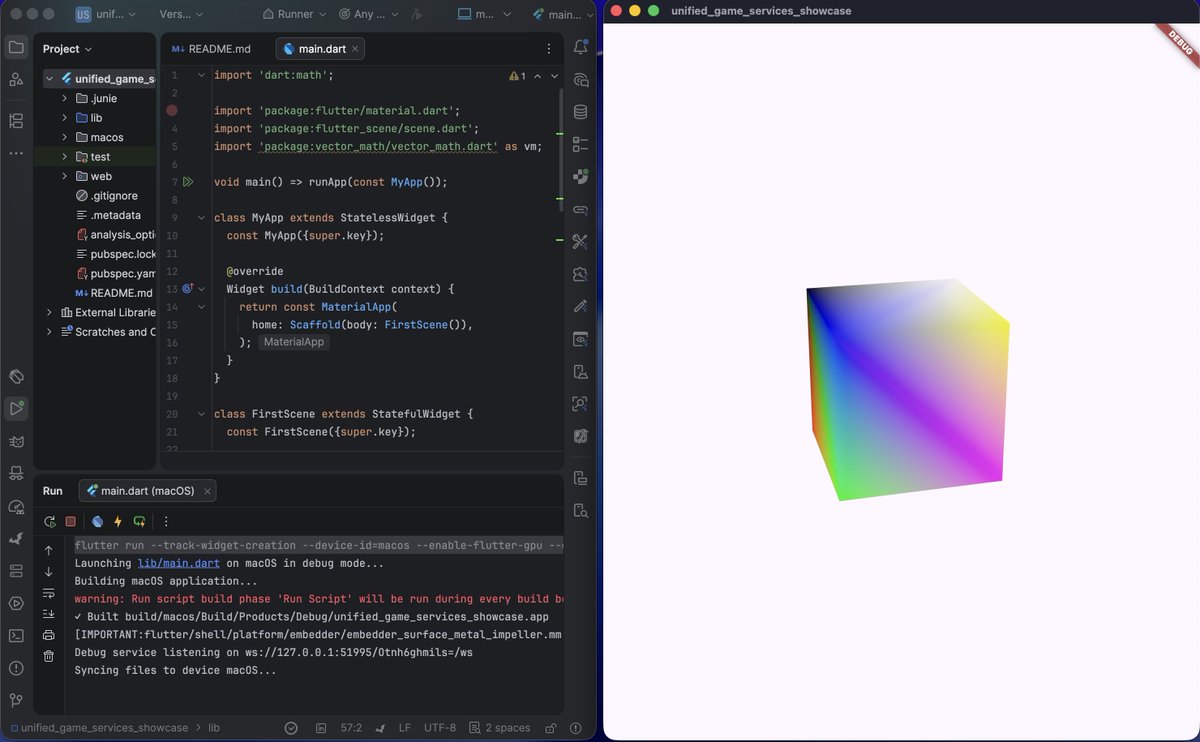Open the AI chat icon in right stripe
The height and width of the screenshot is (742, 1200).
point(581,80)
